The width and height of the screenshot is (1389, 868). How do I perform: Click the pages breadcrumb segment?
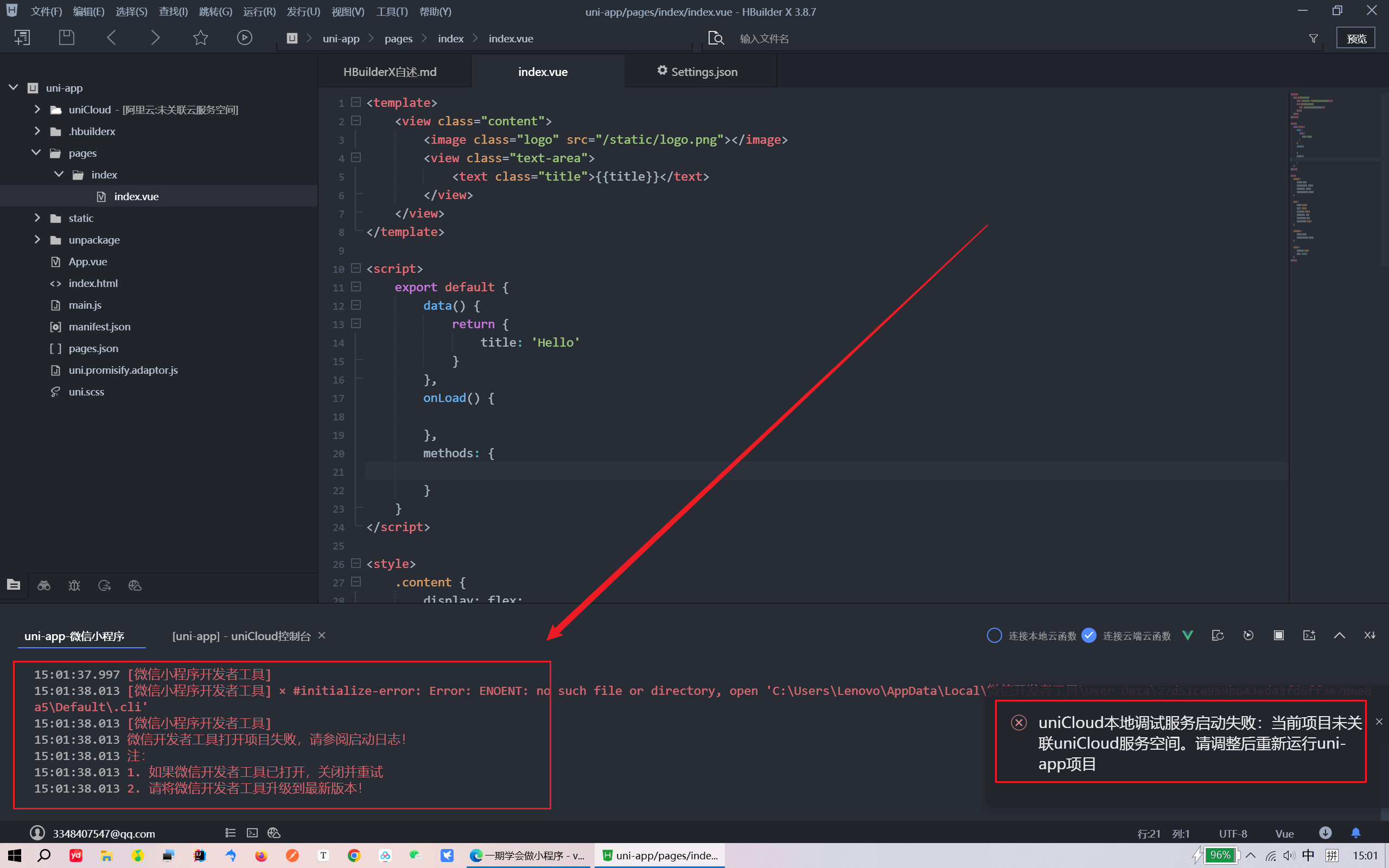398,39
